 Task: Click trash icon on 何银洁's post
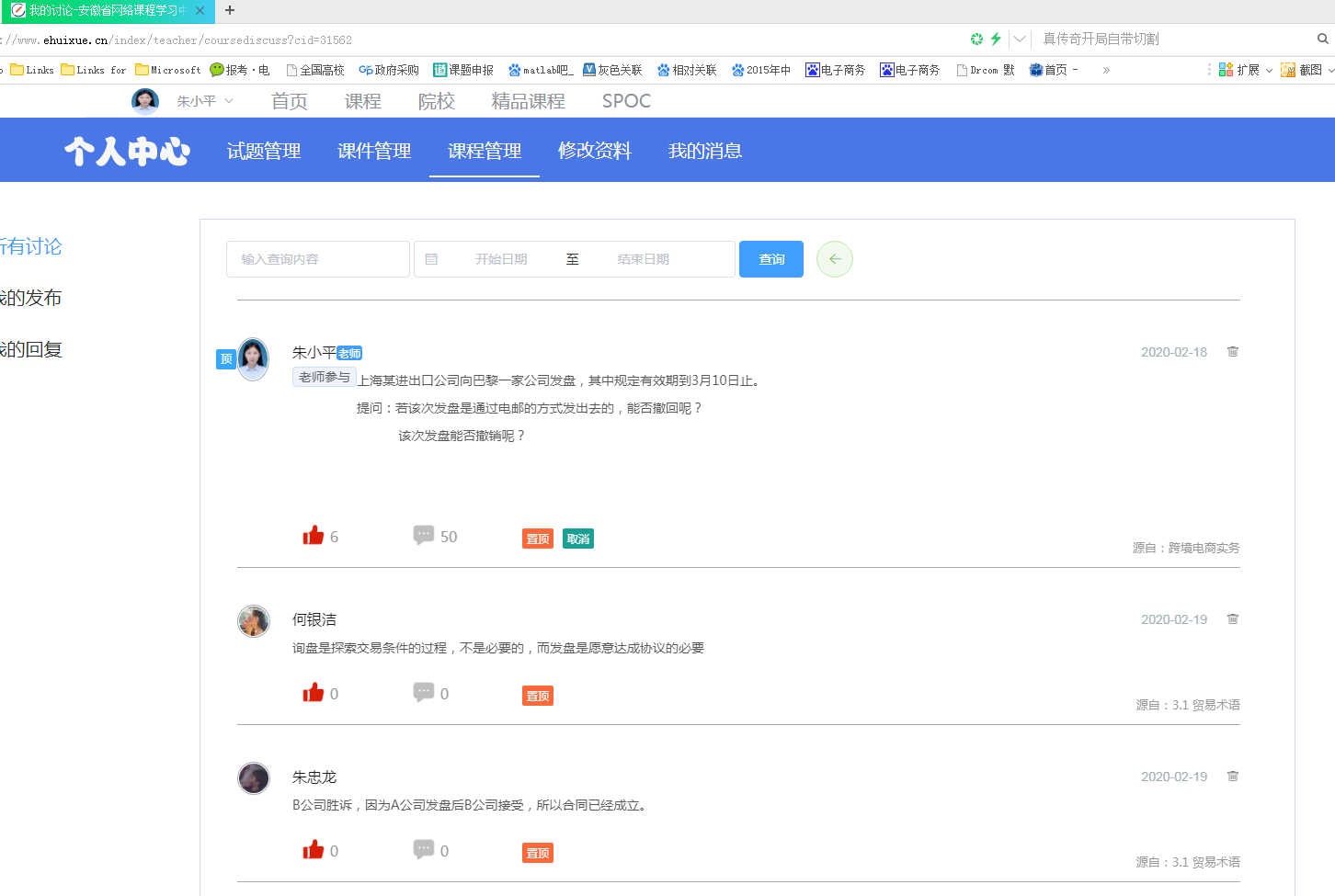coord(1232,619)
